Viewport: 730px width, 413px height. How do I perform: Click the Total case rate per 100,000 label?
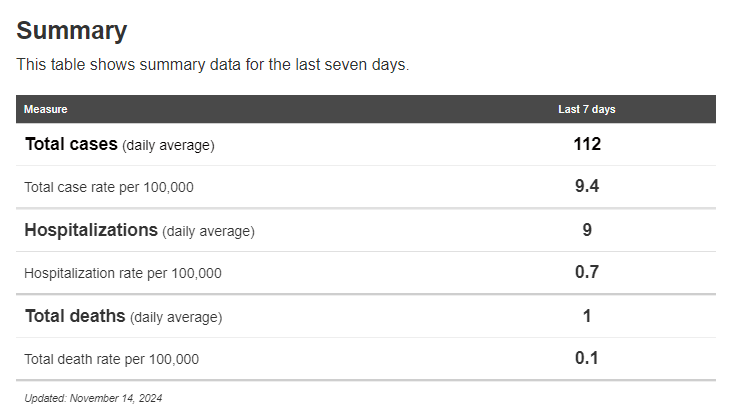click(109, 187)
